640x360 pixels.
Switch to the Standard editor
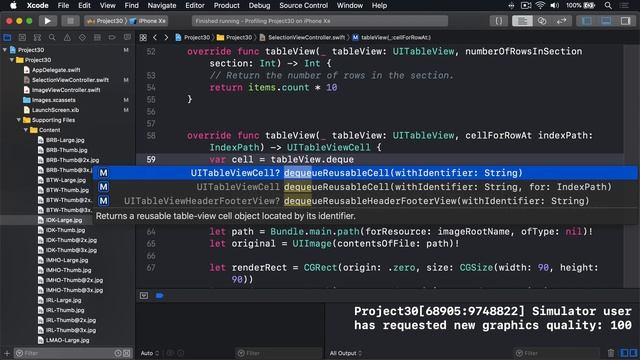click(x=522, y=21)
